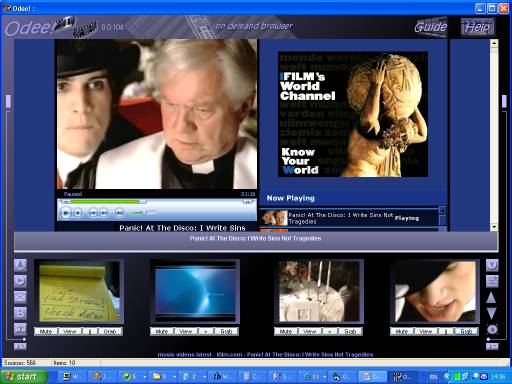Click the round target icon on the right sidebar
Screen dimensions: 512x384
(492, 329)
